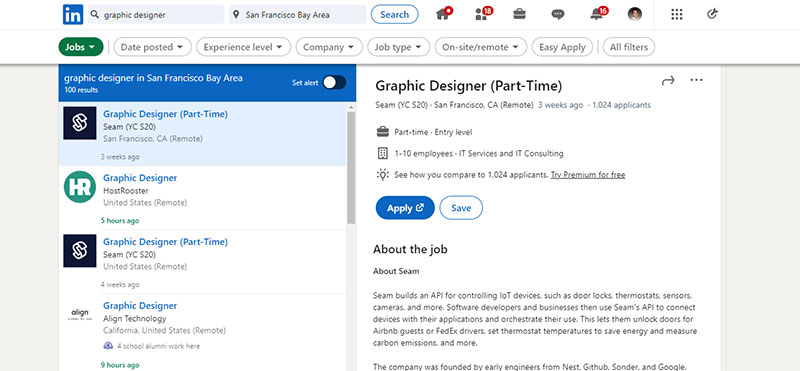Expand the Experience level filter
Screen dimensions: 800x371
click(x=243, y=47)
